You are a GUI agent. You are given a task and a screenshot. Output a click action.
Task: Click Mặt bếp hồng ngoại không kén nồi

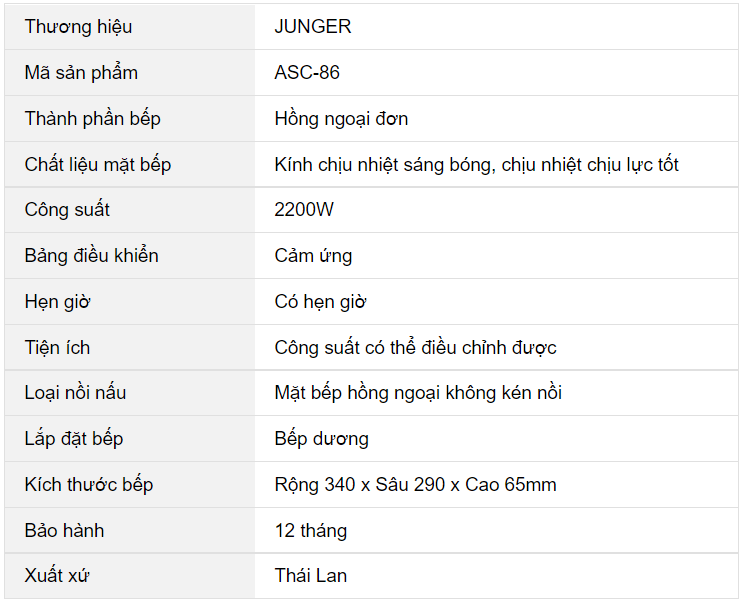click(x=418, y=393)
